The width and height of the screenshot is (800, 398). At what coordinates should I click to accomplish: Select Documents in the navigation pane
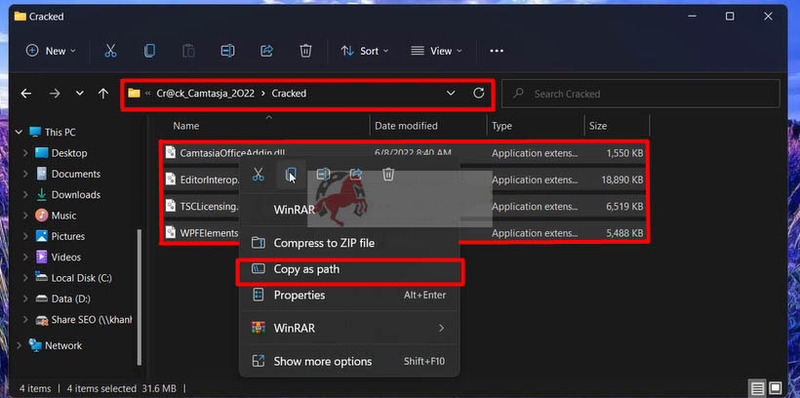pyautogui.click(x=77, y=174)
